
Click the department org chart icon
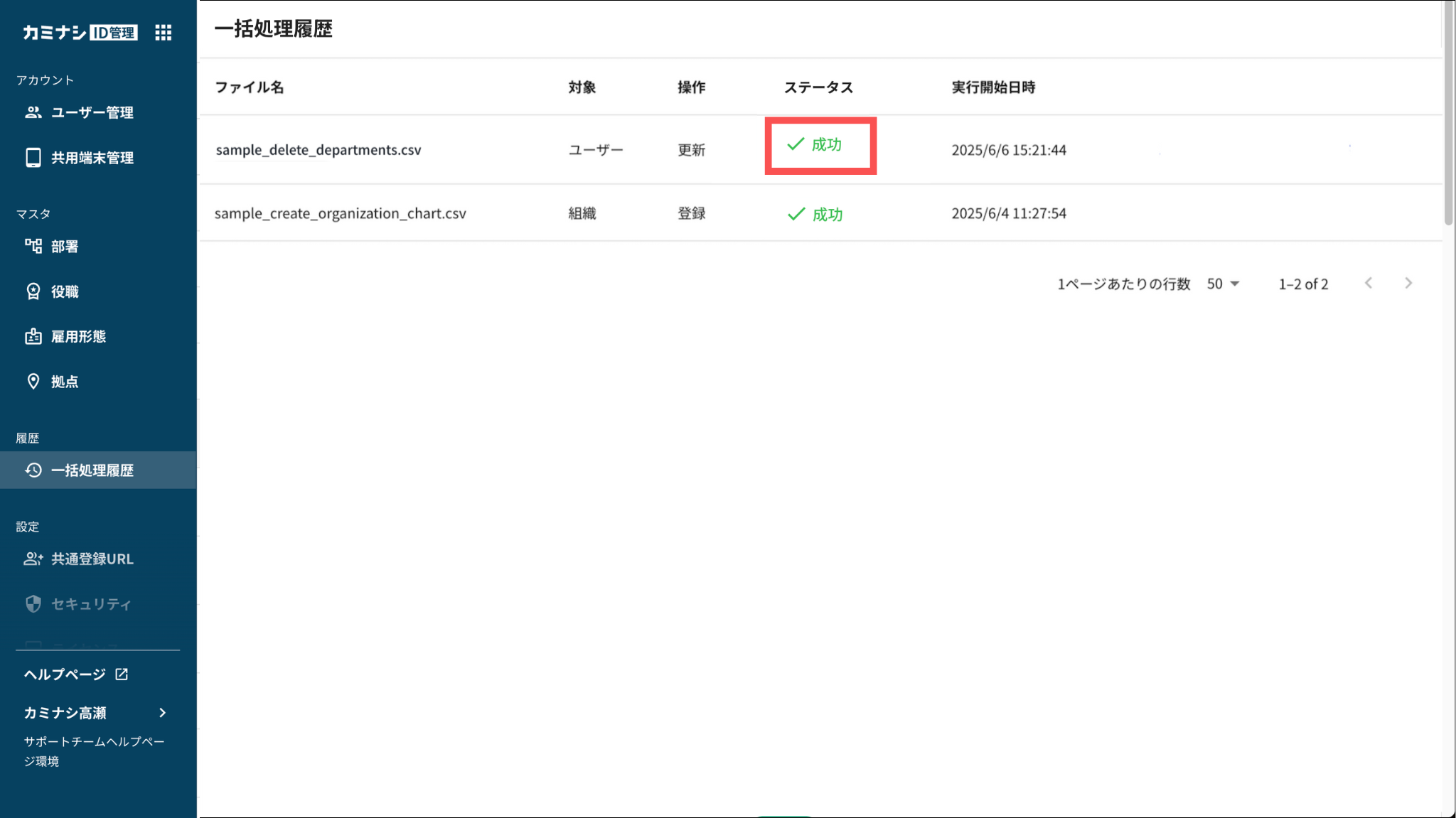click(33, 247)
